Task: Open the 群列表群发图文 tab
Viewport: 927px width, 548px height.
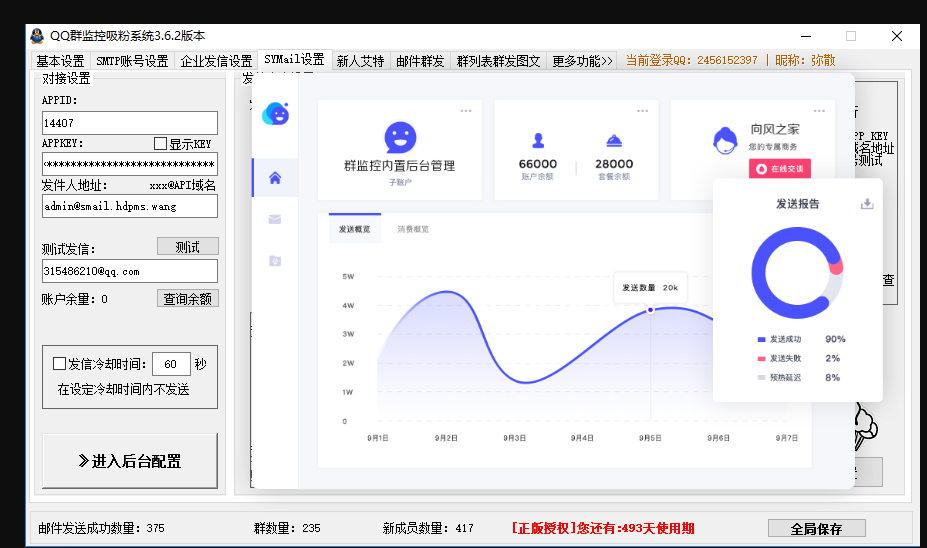Action: point(498,61)
